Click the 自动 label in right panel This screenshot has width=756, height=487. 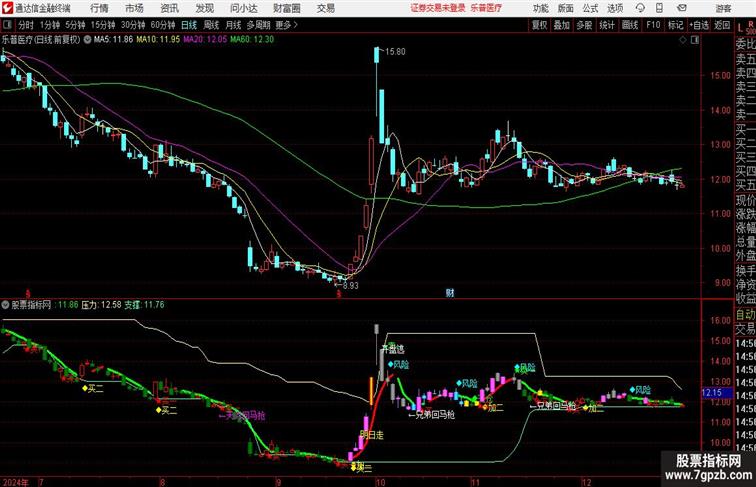[x=745, y=315]
